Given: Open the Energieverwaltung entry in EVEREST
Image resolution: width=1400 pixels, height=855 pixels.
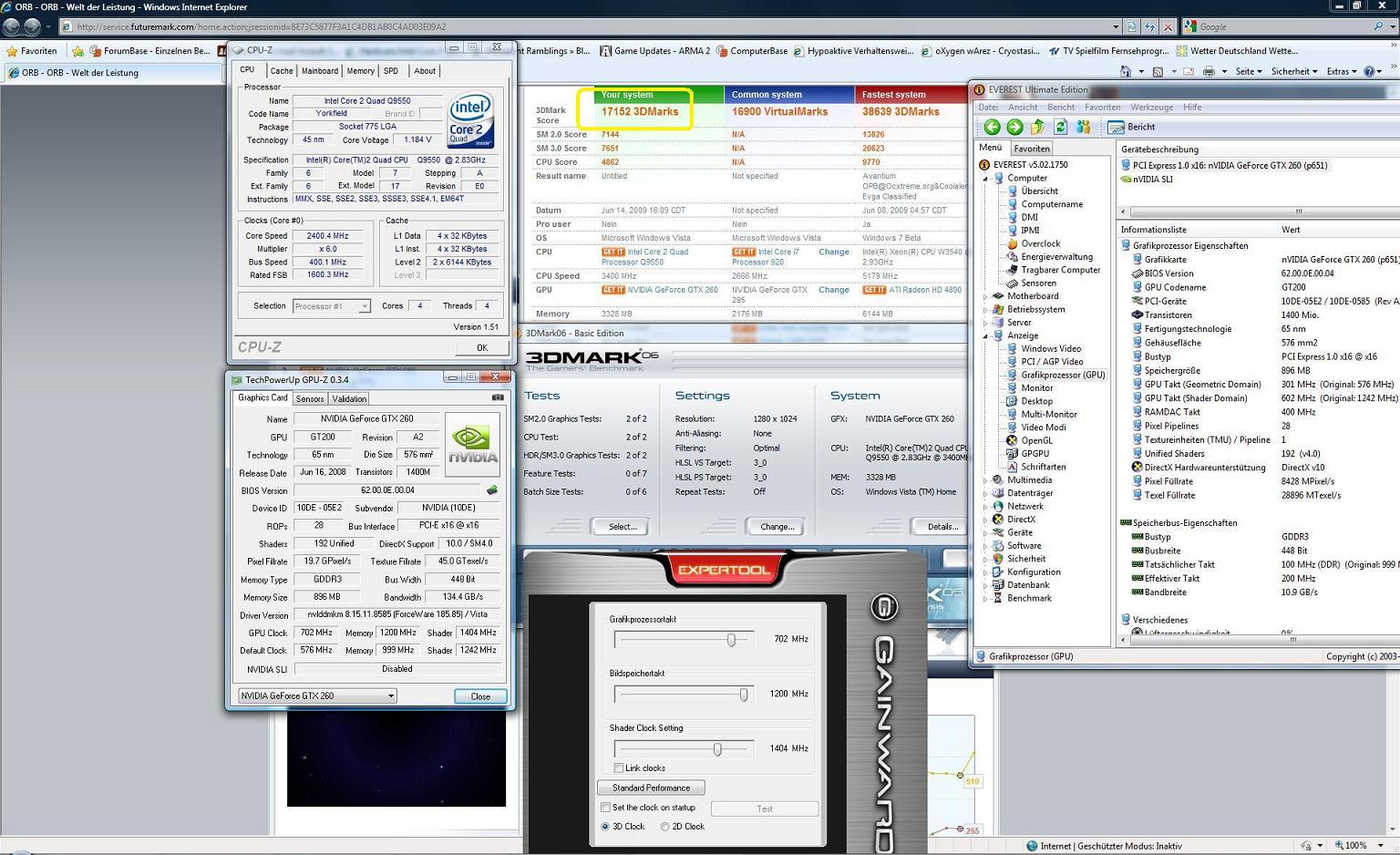Looking at the screenshot, I should [1056, 256].
